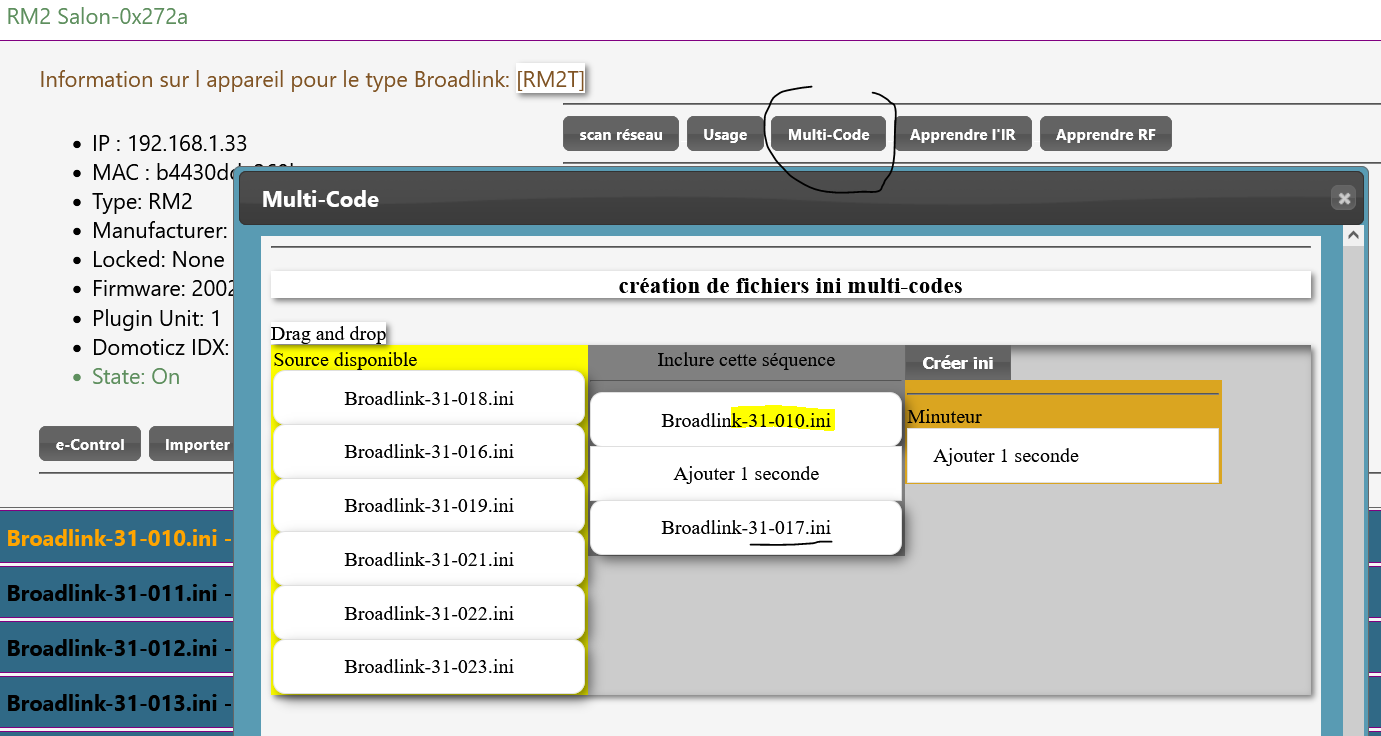Screen dimensions: 1381x736
Task: Click the Créer ini button
Action: pyautogui.click(x=958, y=363)
